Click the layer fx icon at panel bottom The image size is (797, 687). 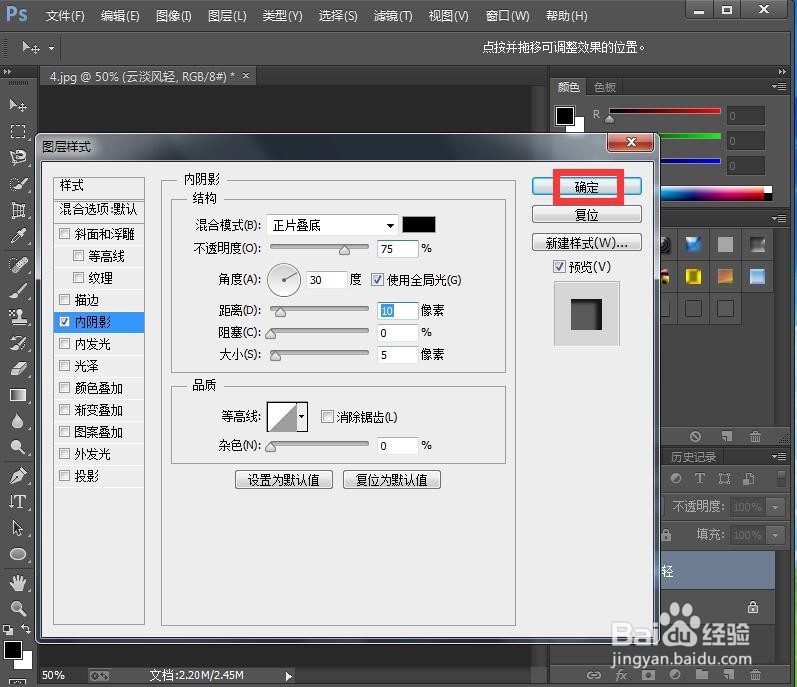point(621,675)
